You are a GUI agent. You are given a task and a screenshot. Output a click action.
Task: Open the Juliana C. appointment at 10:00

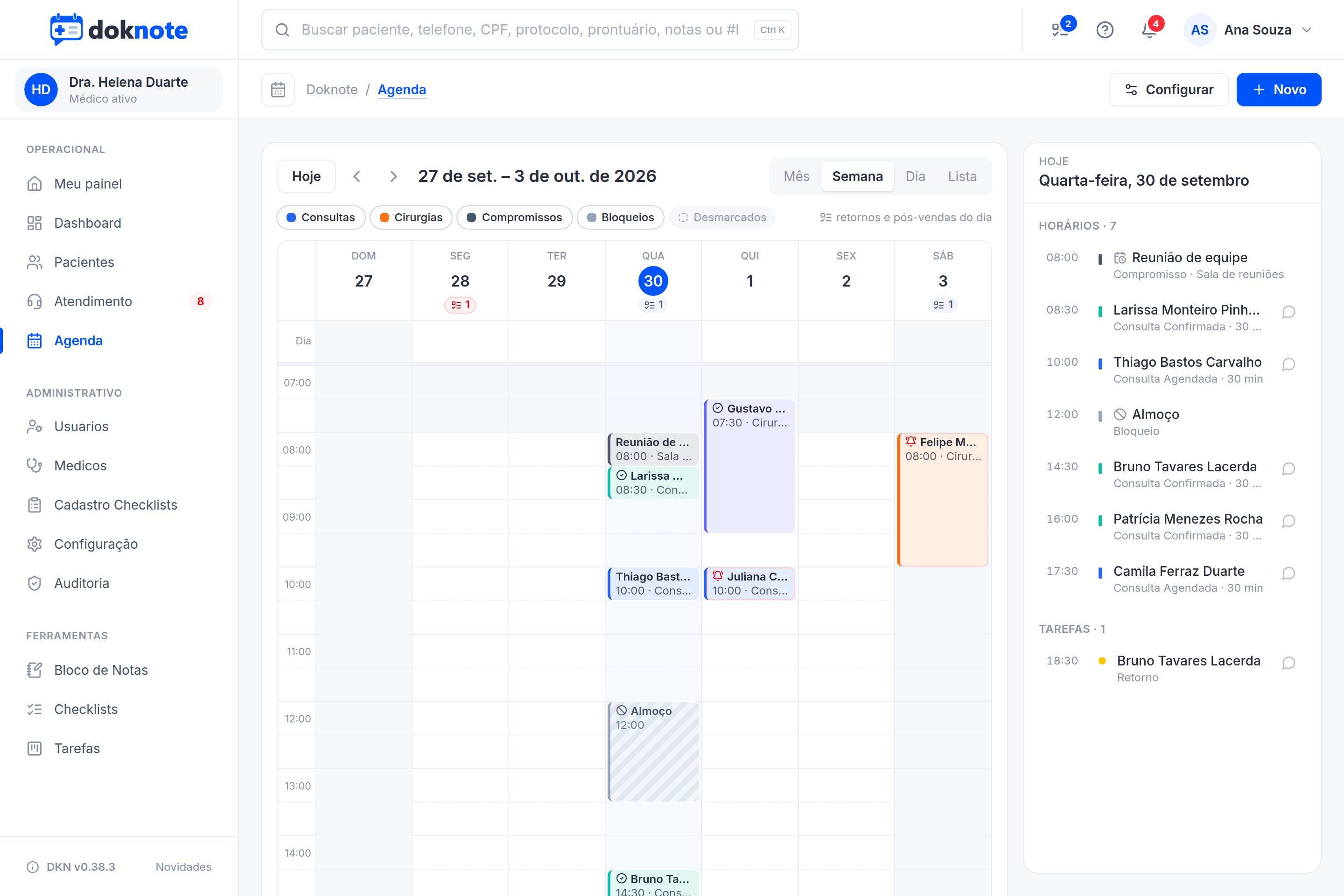749,583
